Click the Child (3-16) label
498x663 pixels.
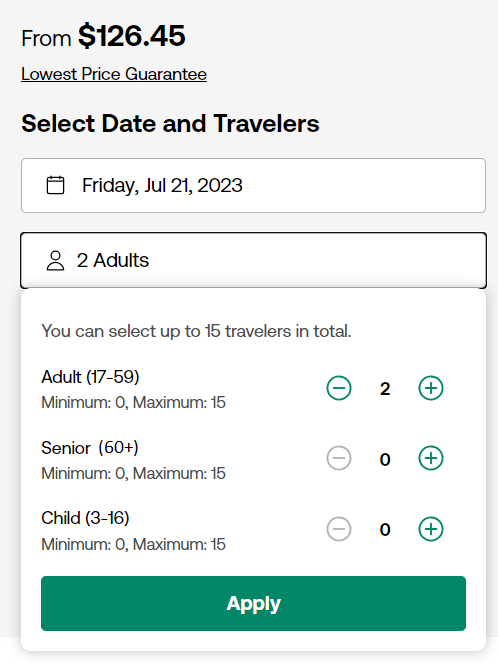(x=85, y=518)
